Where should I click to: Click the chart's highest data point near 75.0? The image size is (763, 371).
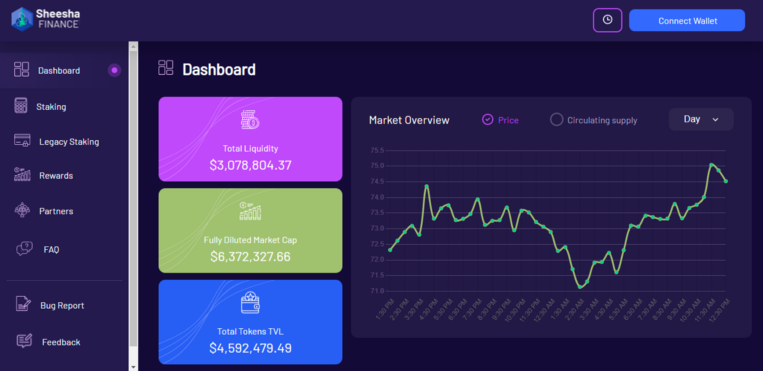(x=711, y=165)
